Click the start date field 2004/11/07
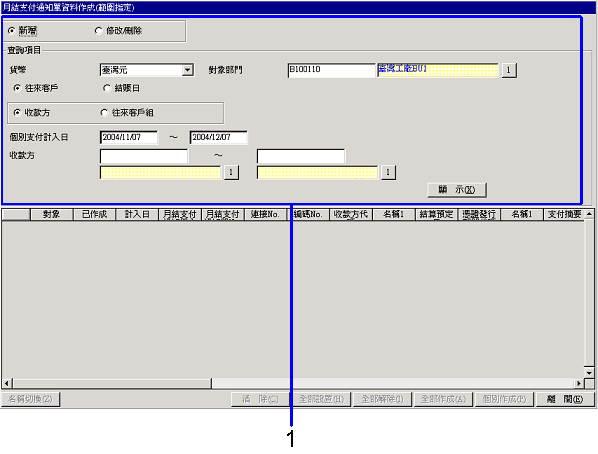This screenshot has height=454, width=598. coord(129,137)
